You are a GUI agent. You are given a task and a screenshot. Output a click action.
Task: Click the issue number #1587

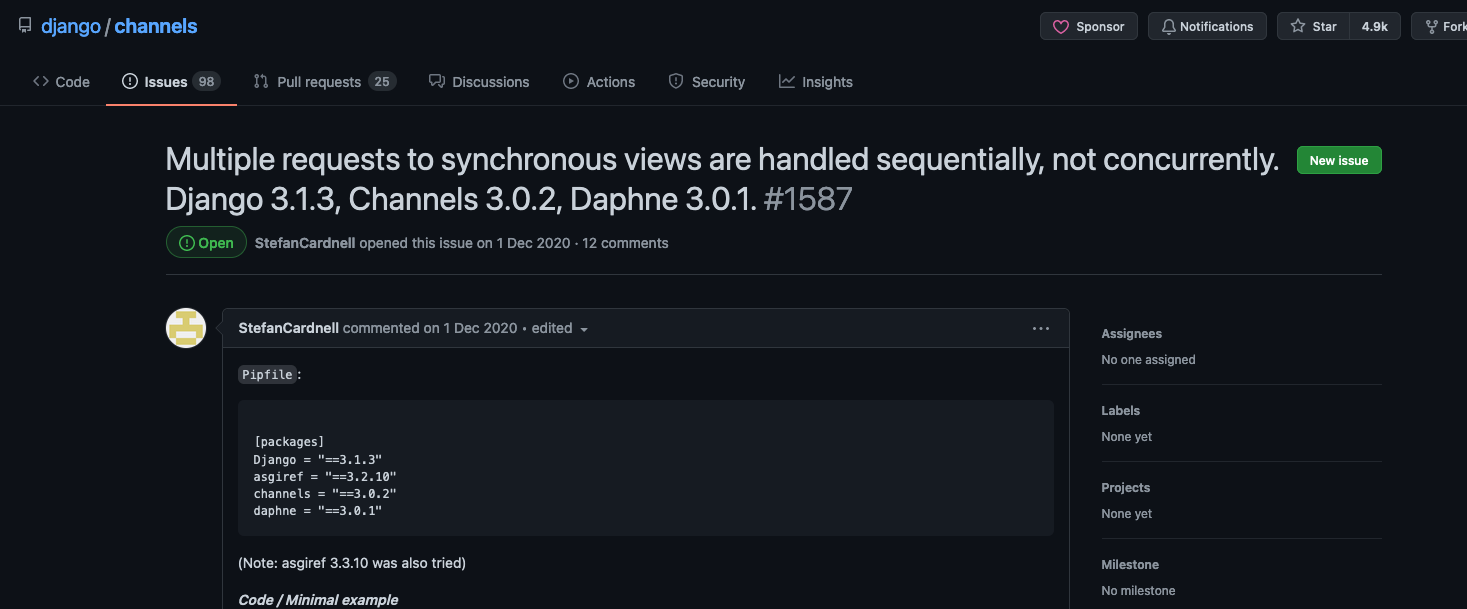808,199
